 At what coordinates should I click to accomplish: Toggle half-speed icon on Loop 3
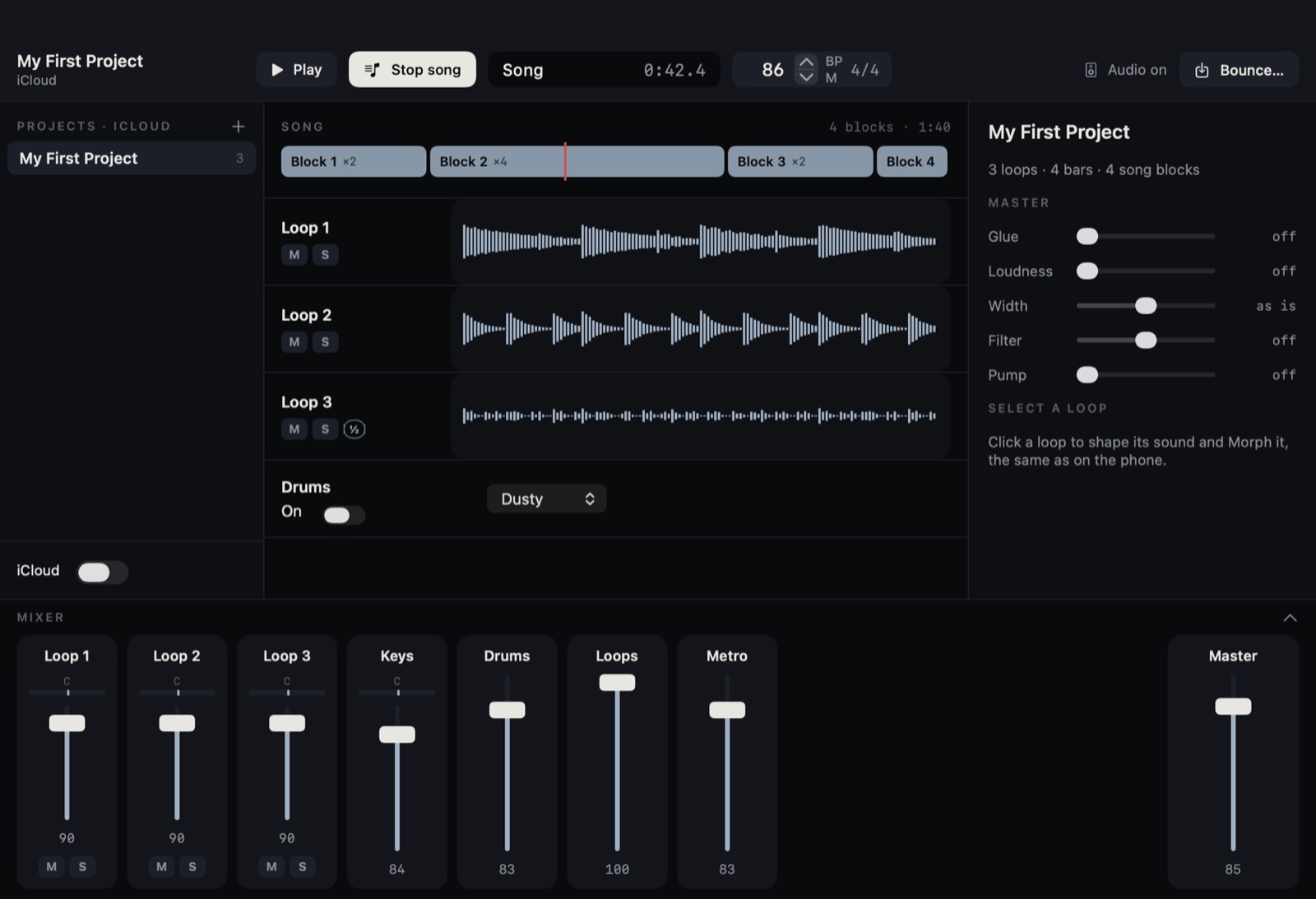[354, 429]
